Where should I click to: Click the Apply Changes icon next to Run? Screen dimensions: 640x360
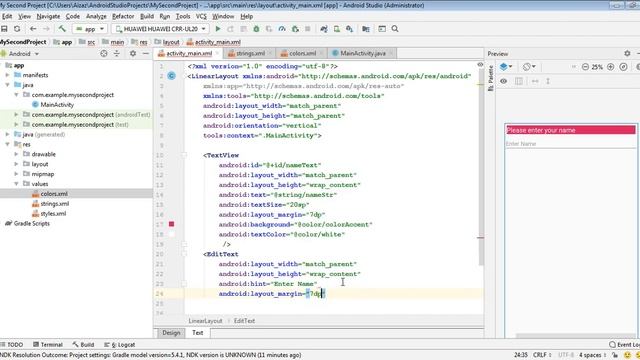(x=231, y=29)
